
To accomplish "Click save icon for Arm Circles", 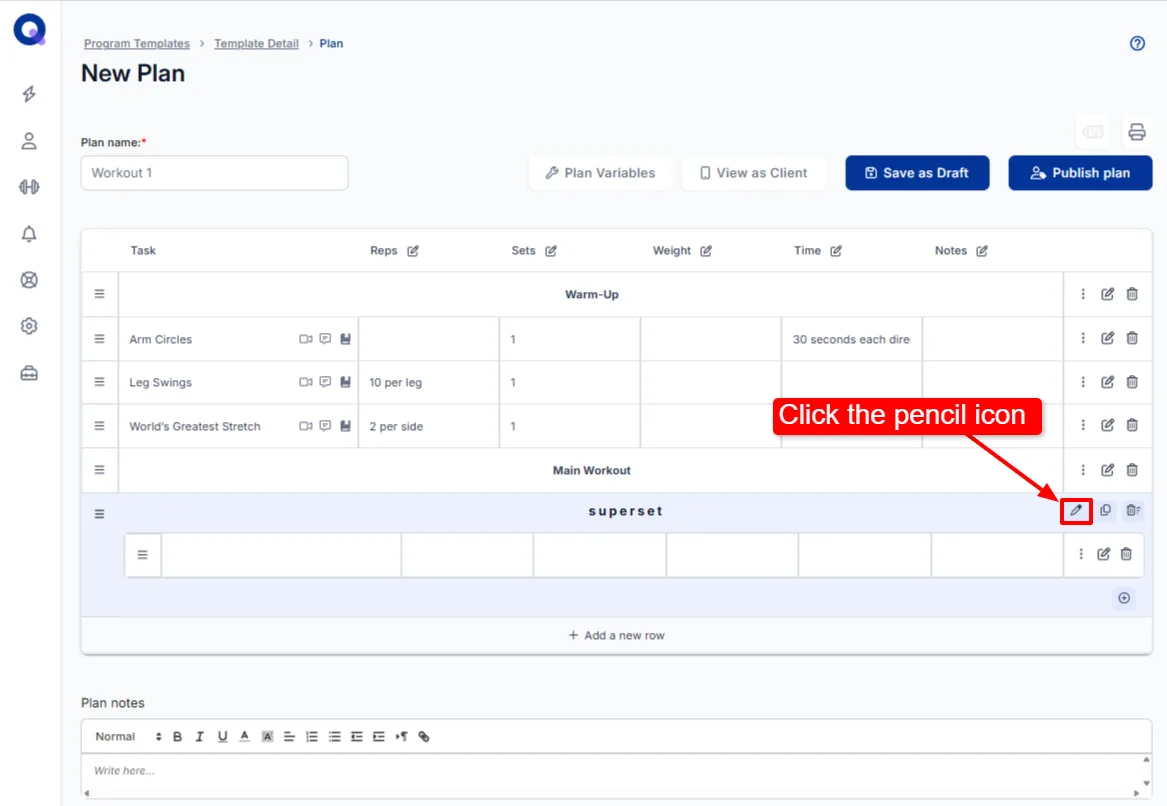I will point(345,339).
